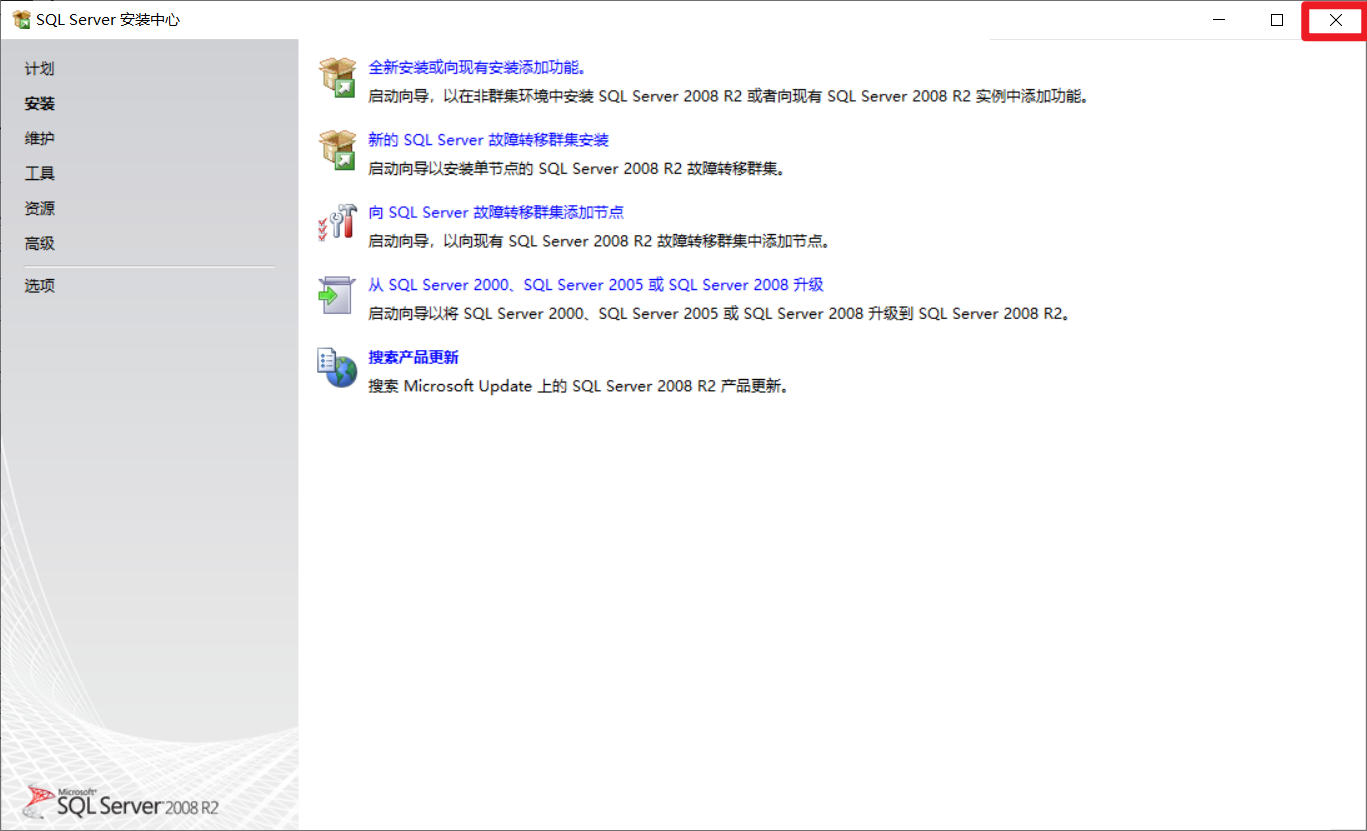The width and height of the screenshot is (1367, 831).
Task: Click the description starting 启动向导，以向现有 SQL Server 2008 R2
Action: tap(600, 241)
